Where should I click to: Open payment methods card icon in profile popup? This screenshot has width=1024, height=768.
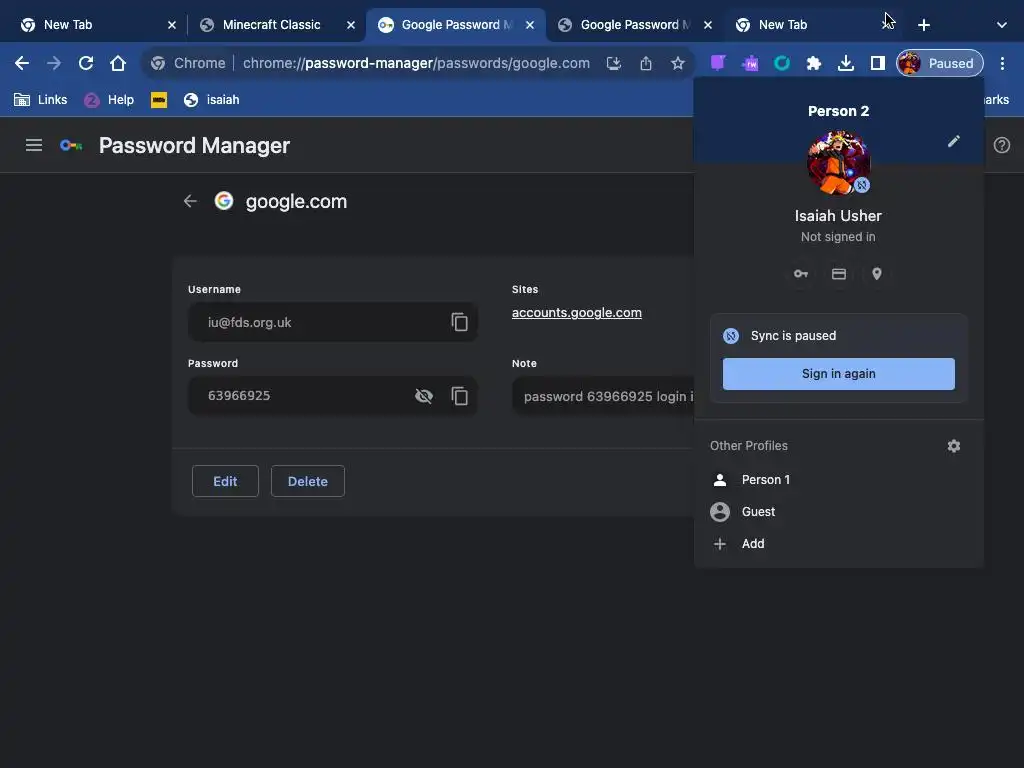(839, 274)
